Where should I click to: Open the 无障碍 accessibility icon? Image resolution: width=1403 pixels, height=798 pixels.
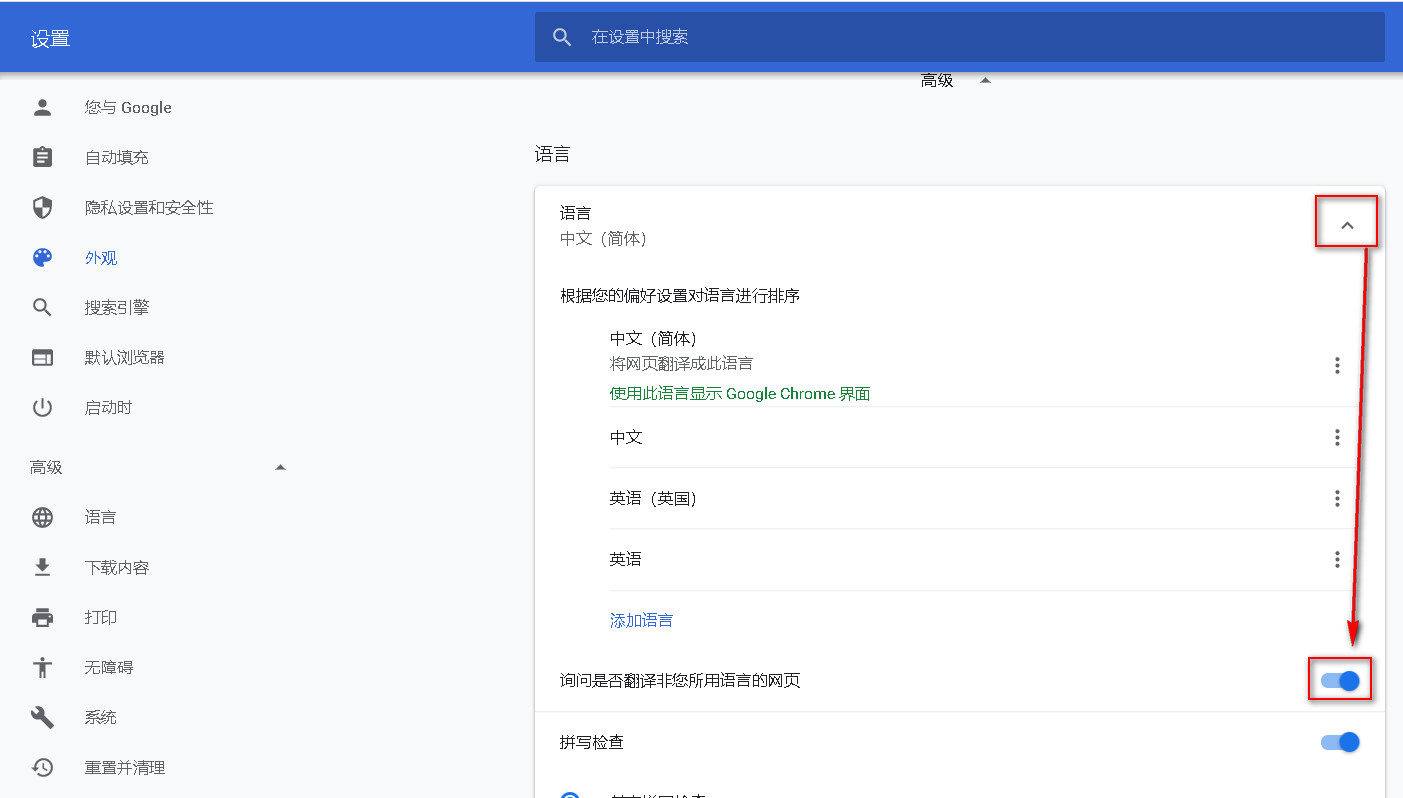point(41,667)
